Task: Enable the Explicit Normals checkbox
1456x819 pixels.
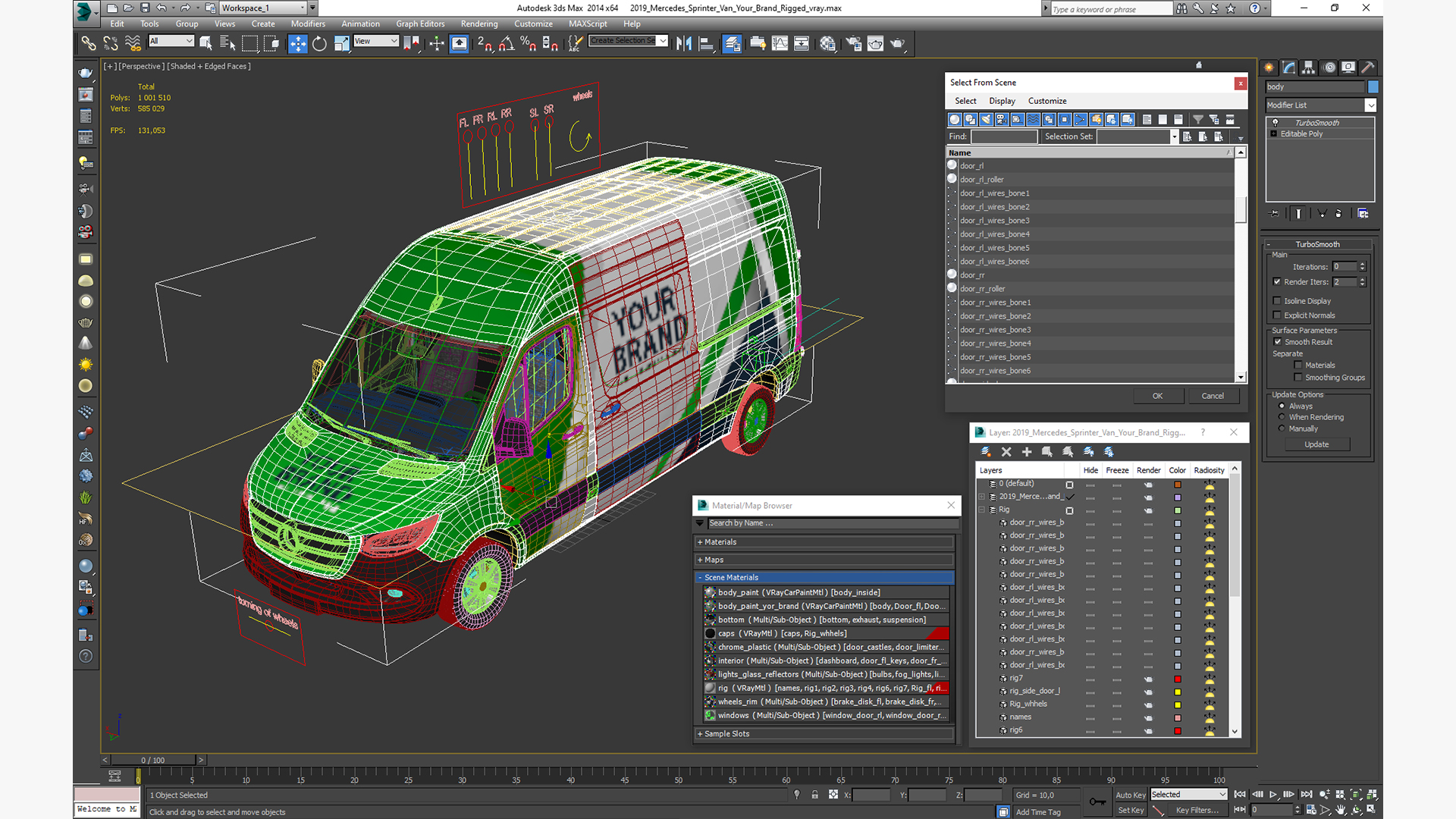Action: point(1277,315)
